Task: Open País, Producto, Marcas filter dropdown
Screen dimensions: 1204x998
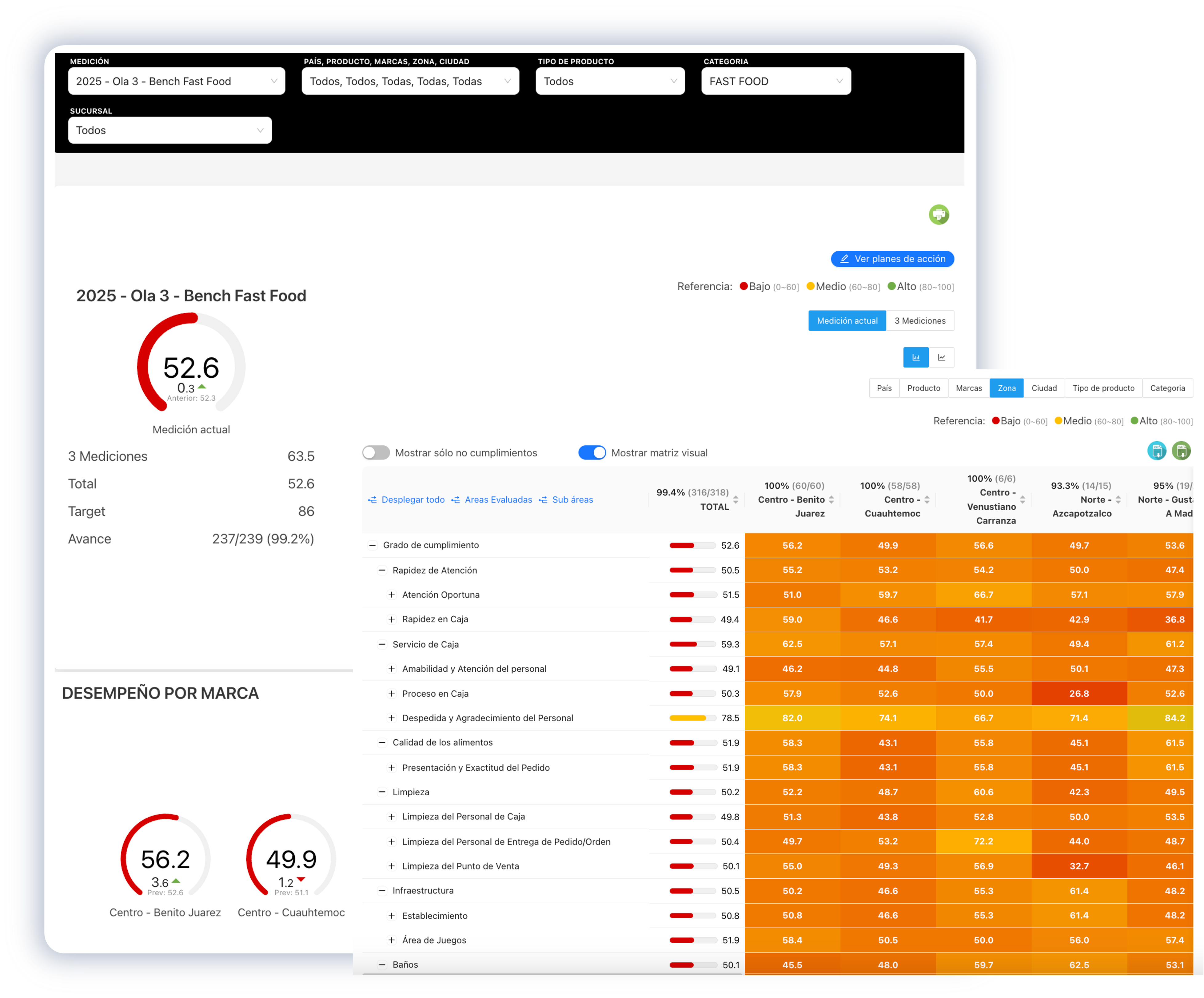Action: [410, 82]
